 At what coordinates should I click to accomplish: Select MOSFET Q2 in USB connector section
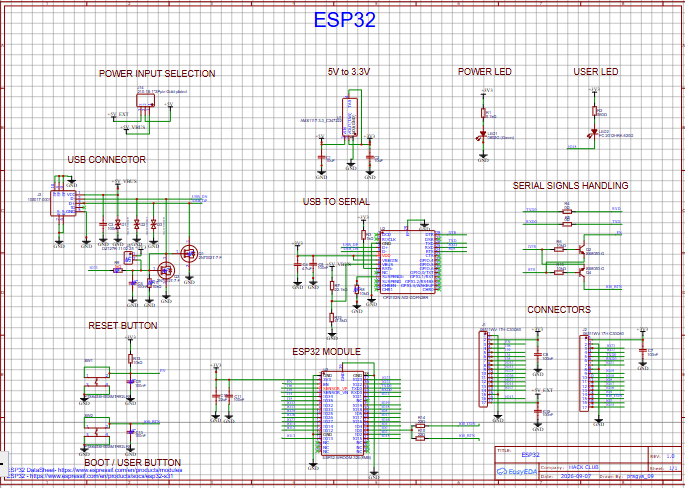pos(166,271)
